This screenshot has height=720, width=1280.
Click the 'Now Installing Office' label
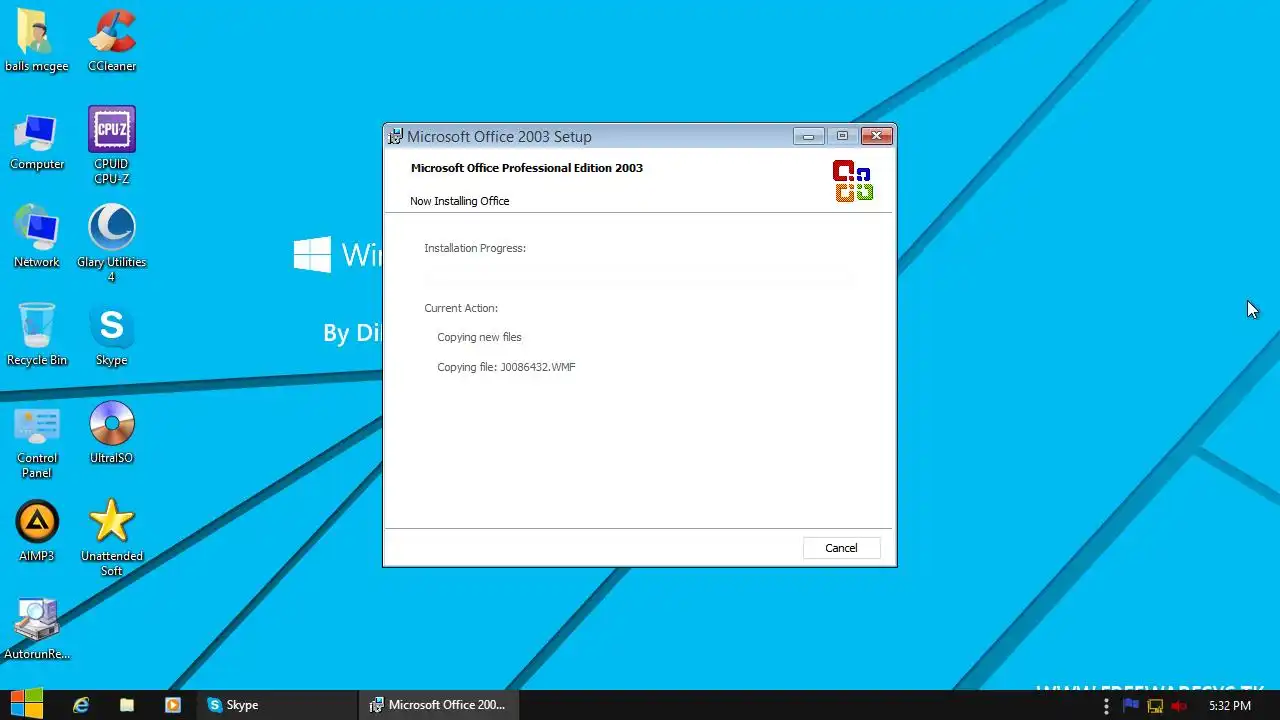point(459,201)
